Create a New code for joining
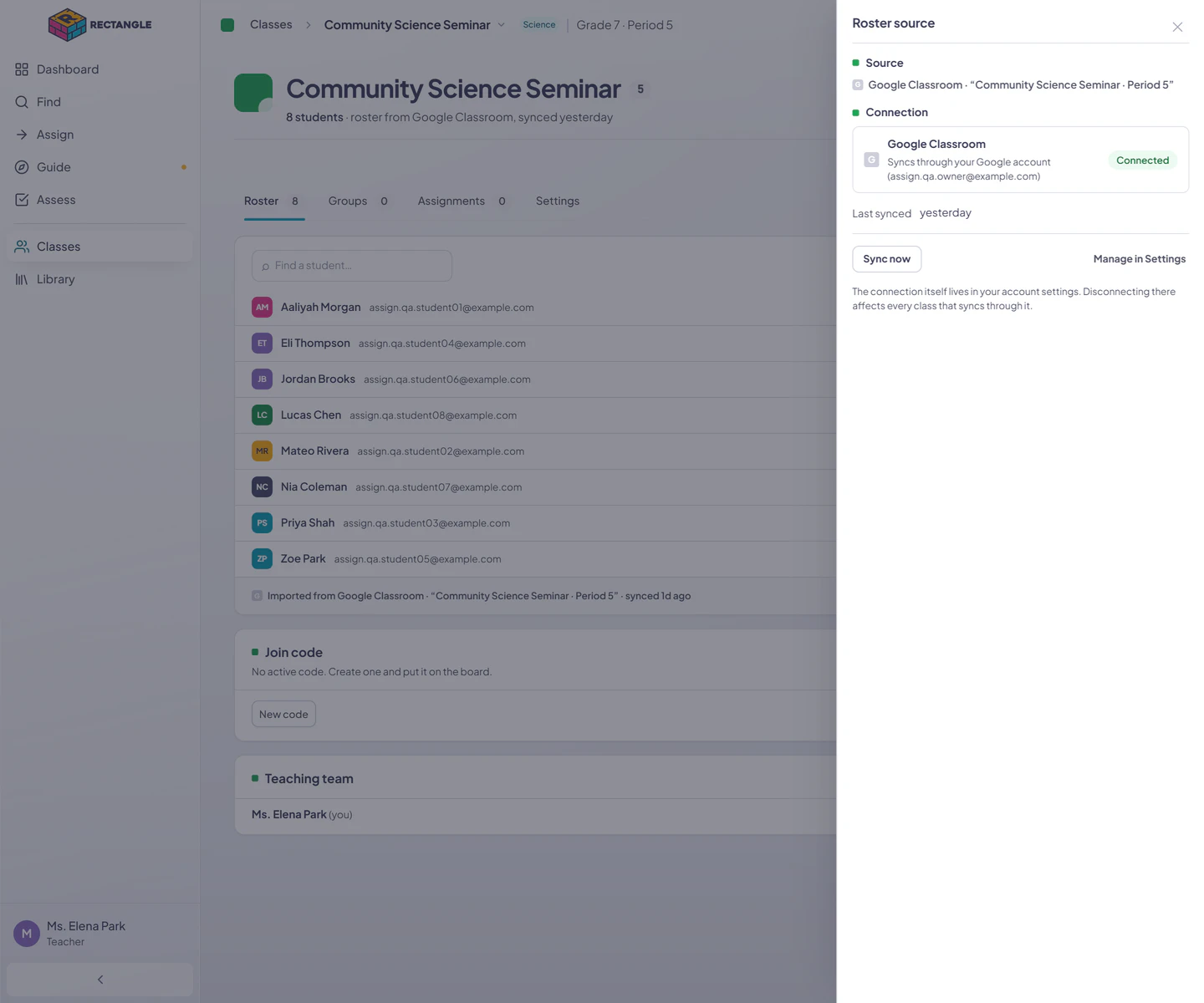This screenshot has width=1204, height=1003. tap(283, 715)
